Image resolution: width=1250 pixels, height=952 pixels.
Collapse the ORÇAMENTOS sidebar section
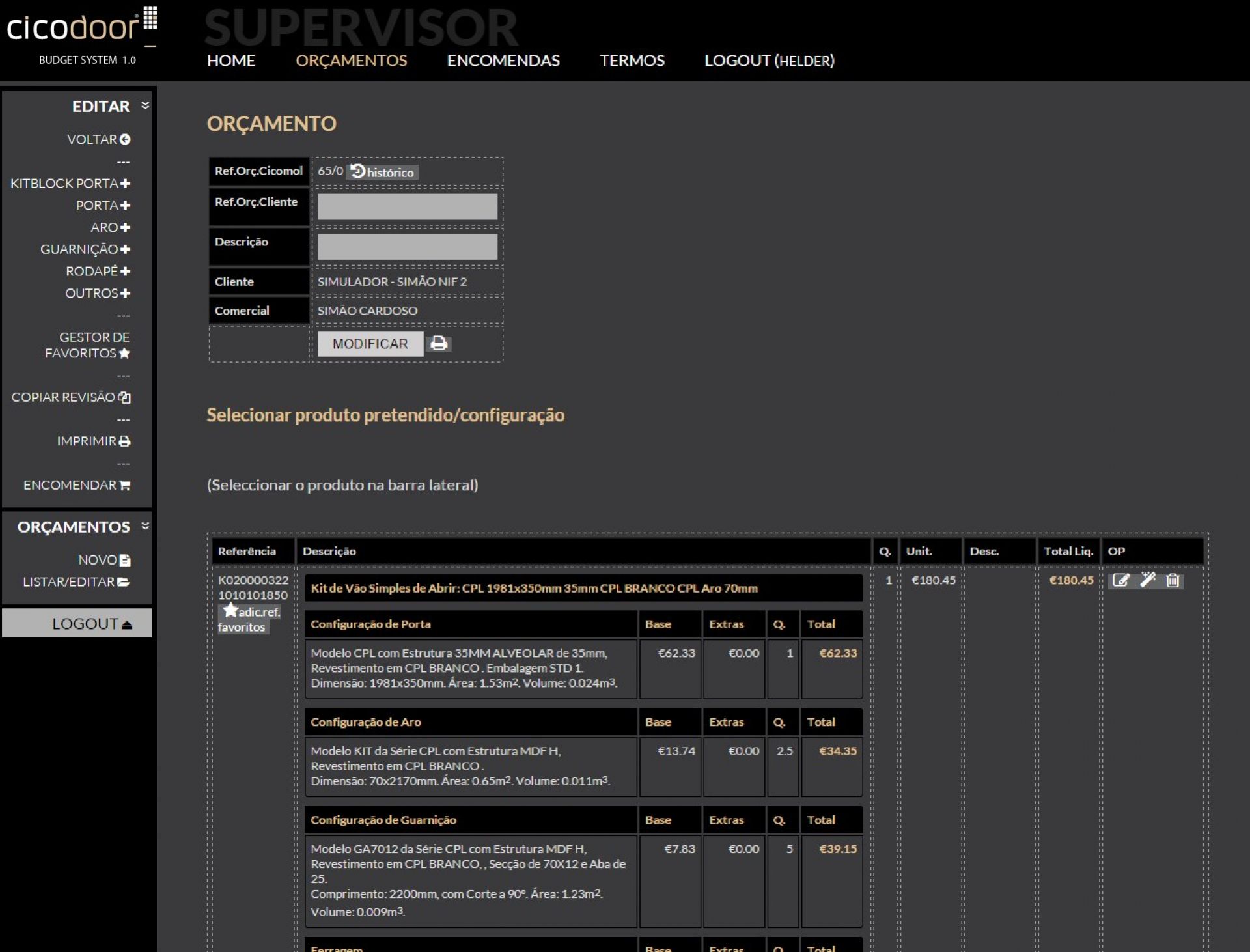coord(145,526)
